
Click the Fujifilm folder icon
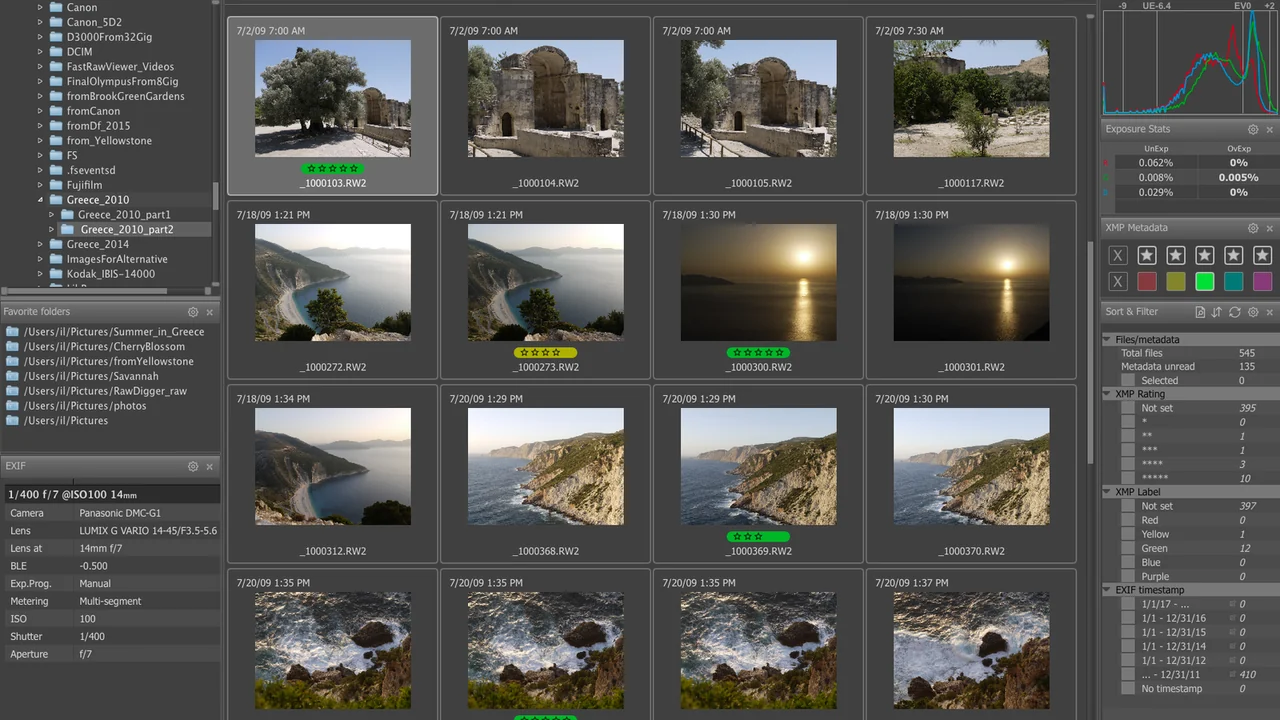56,185
